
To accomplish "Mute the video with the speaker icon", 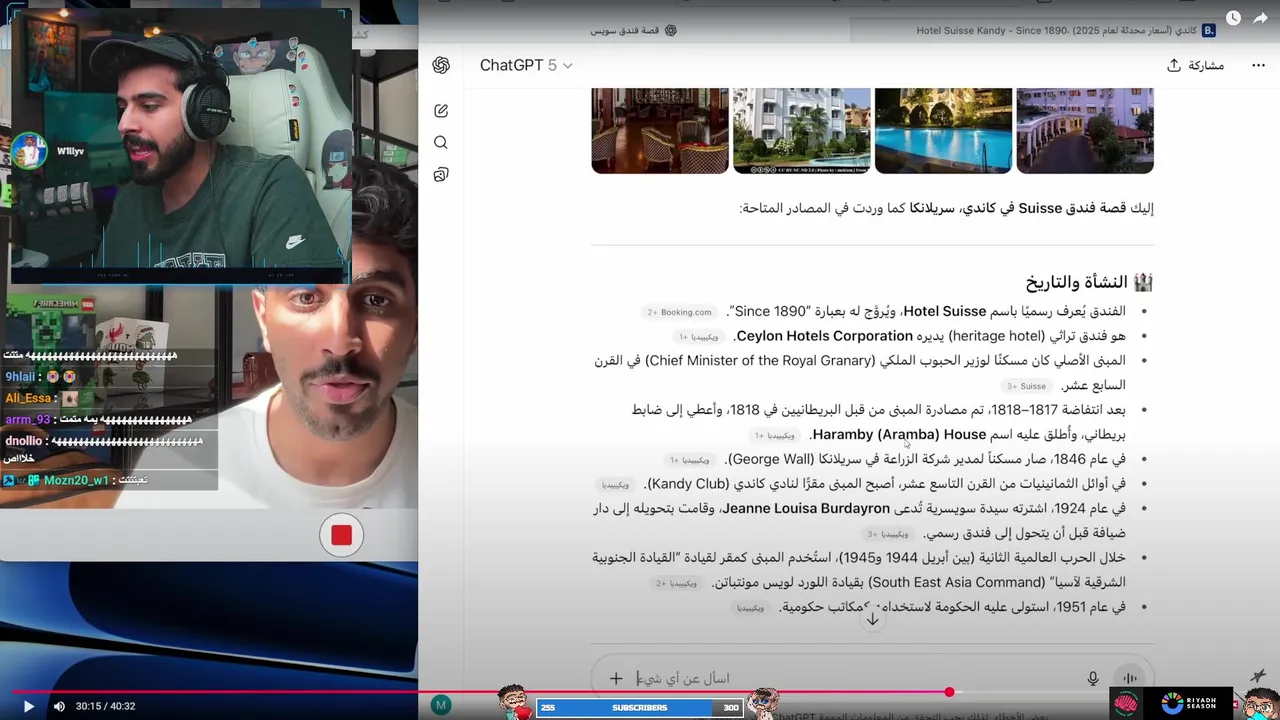I will point(59,706).
